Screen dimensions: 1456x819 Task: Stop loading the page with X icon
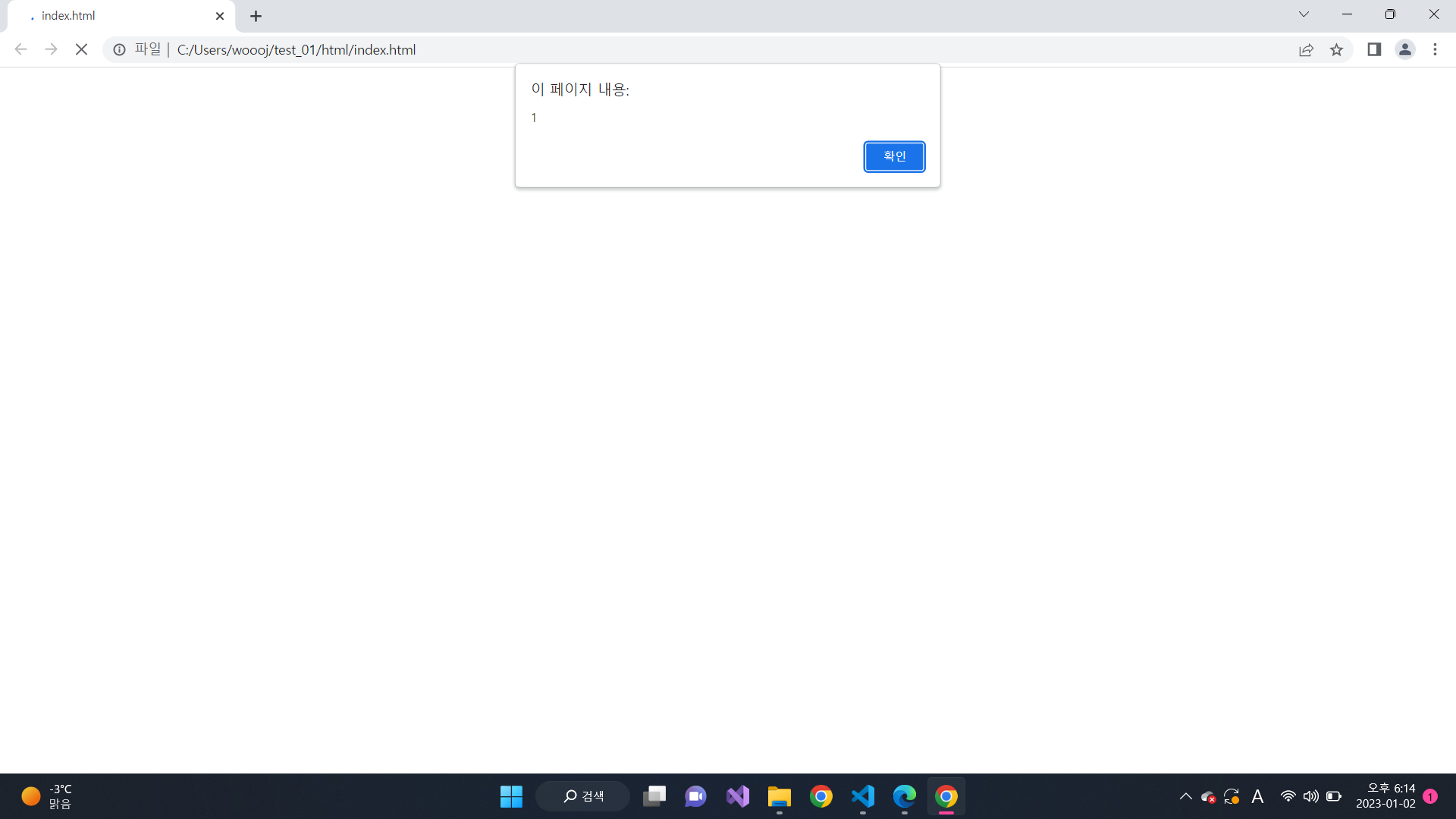pos(82,50)
